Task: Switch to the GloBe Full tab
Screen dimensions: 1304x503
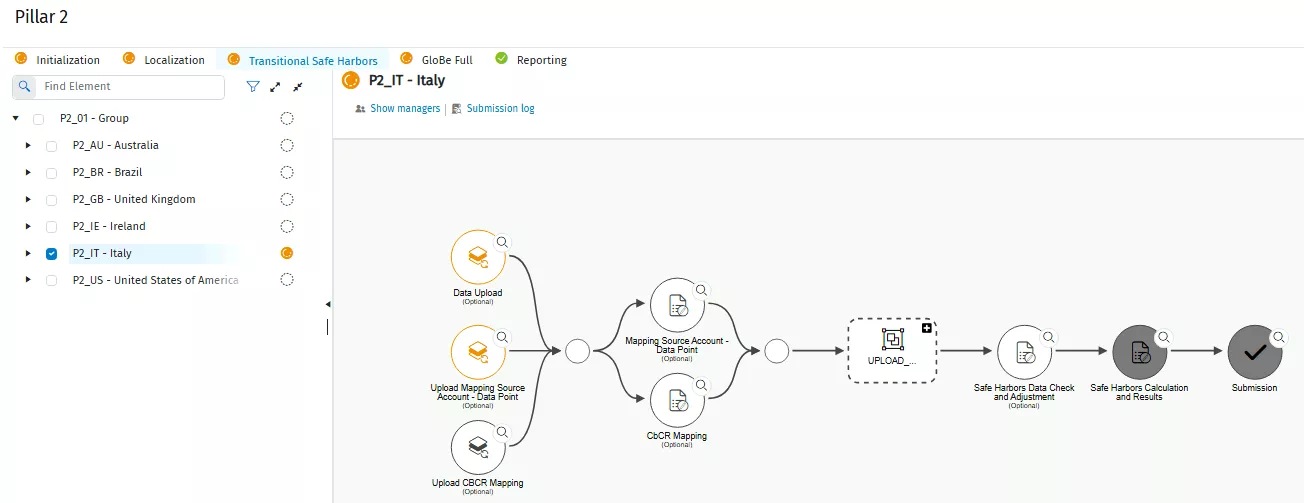Action: 446,60
